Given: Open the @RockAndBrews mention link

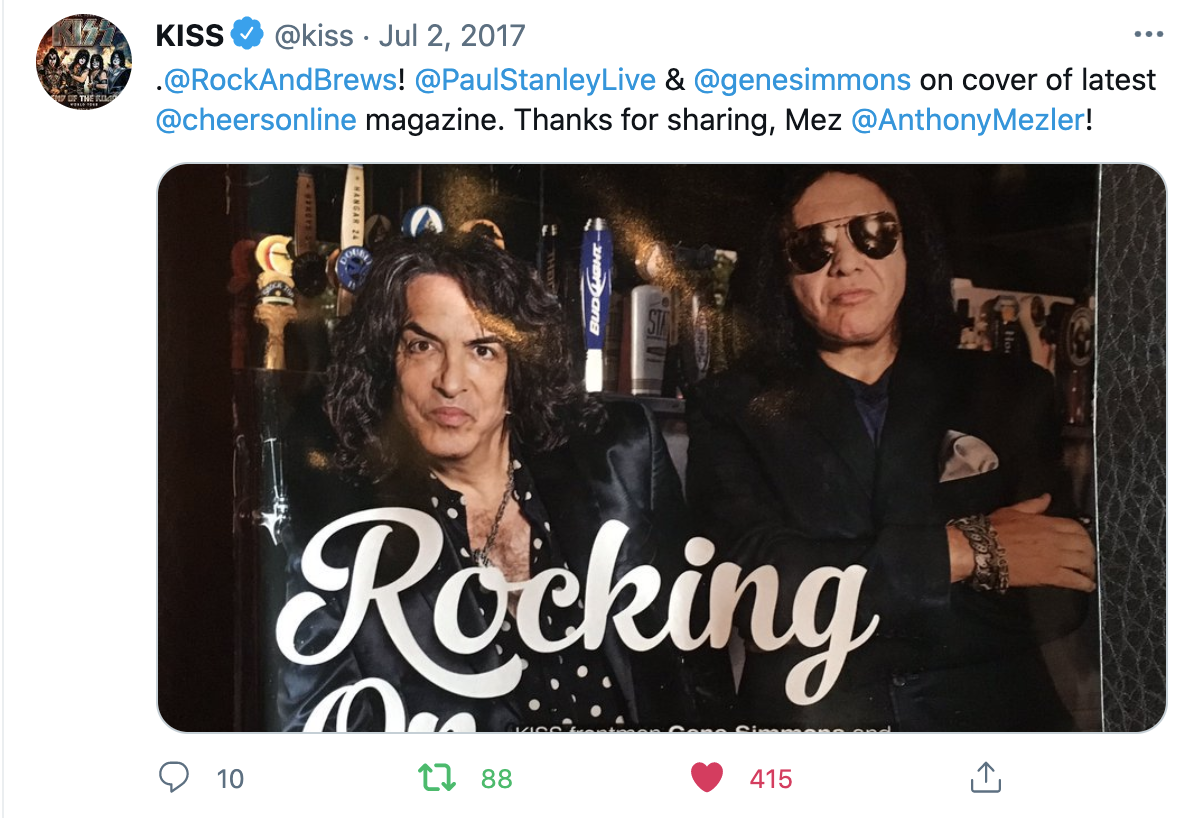Looking at the screenshot, I should (281, 79).
